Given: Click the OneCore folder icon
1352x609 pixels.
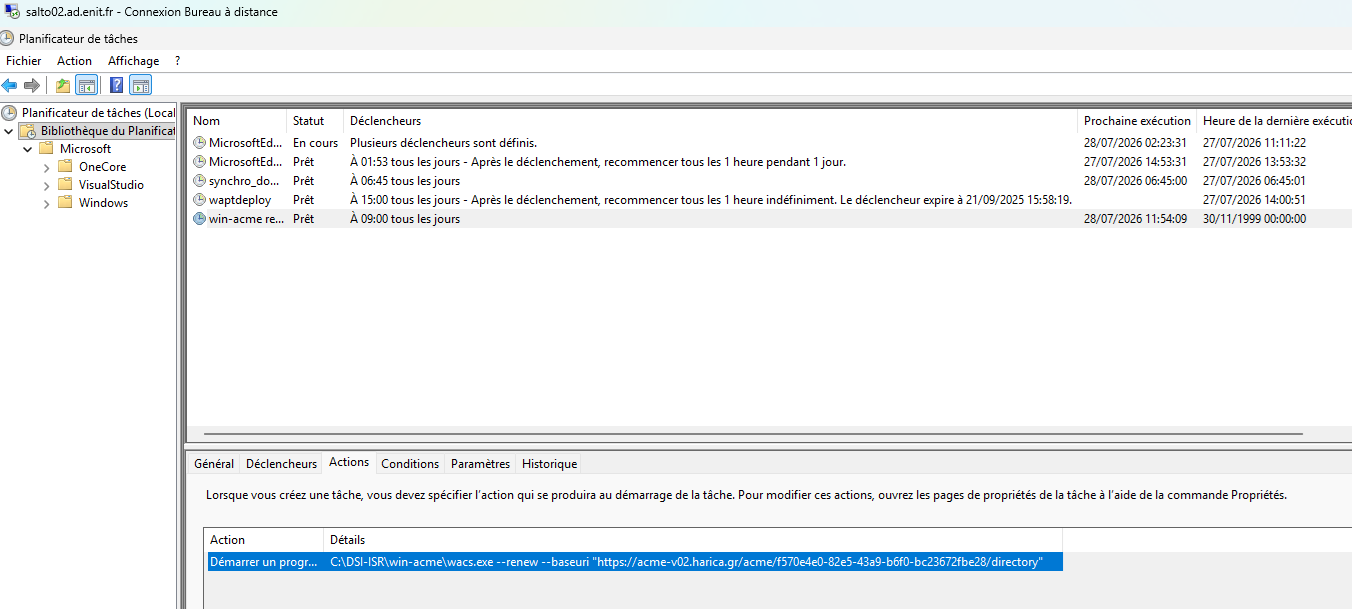Looking at the screenshot, I should [65, 167].
